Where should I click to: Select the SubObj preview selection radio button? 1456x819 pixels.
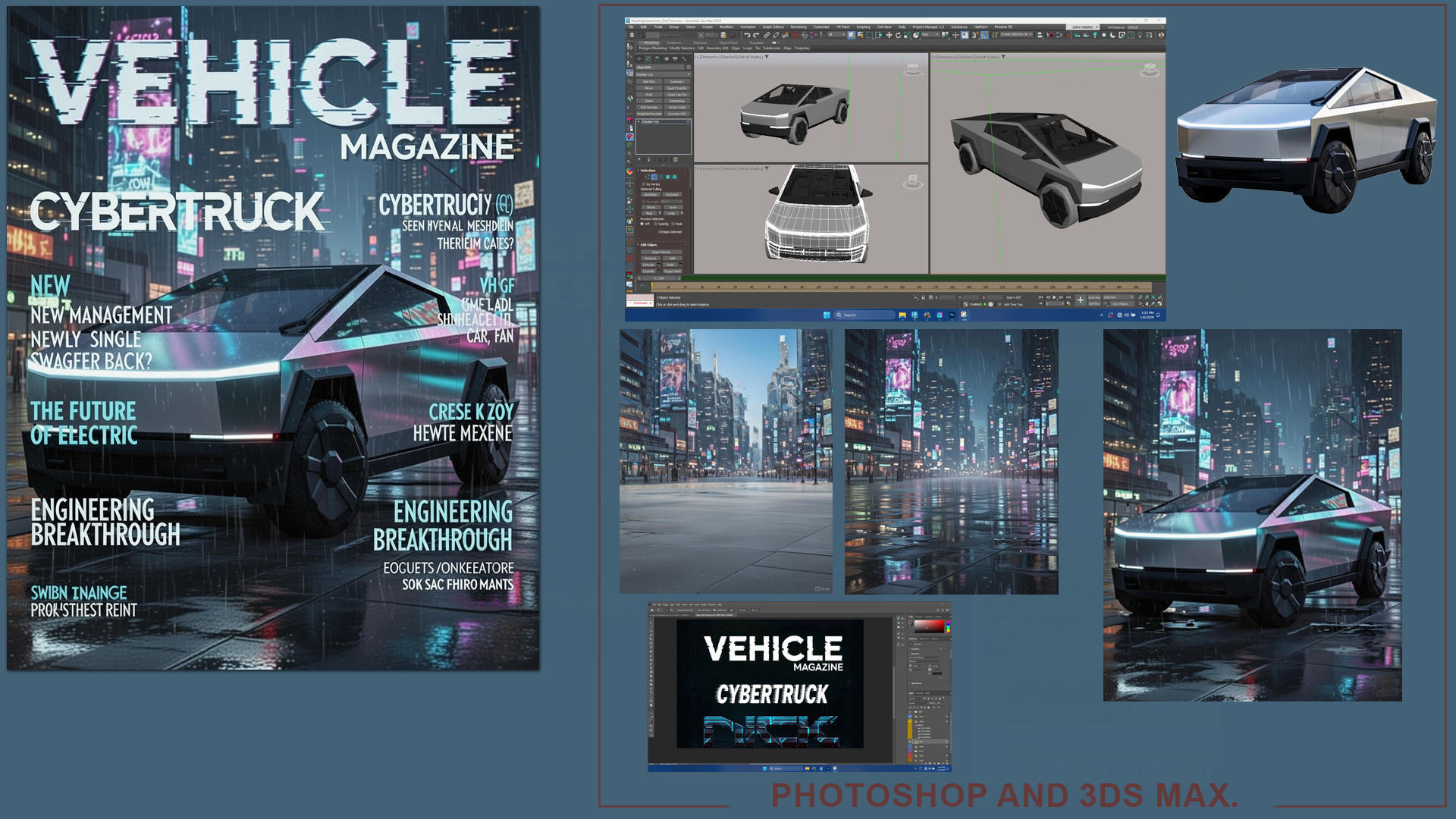coord(656,224)
